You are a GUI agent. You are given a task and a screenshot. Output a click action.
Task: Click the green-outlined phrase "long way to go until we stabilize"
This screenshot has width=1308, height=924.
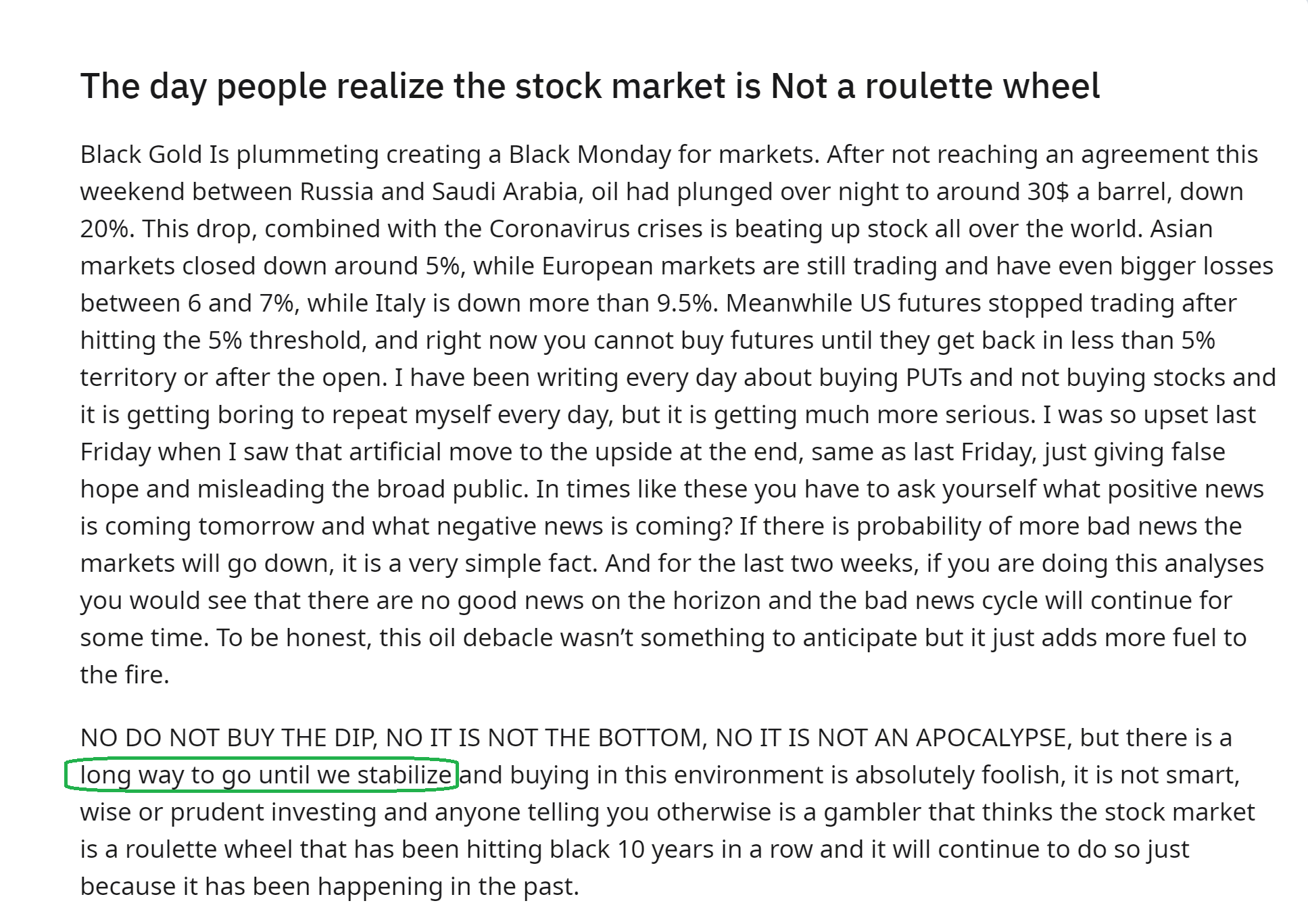(265, 775)
